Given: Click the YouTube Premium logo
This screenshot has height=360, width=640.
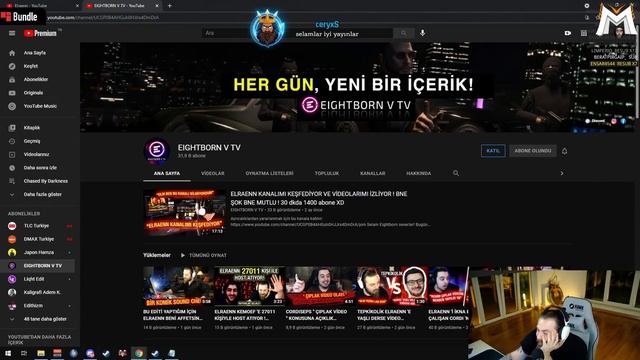Looking at the screenshot, I should 40,33.
